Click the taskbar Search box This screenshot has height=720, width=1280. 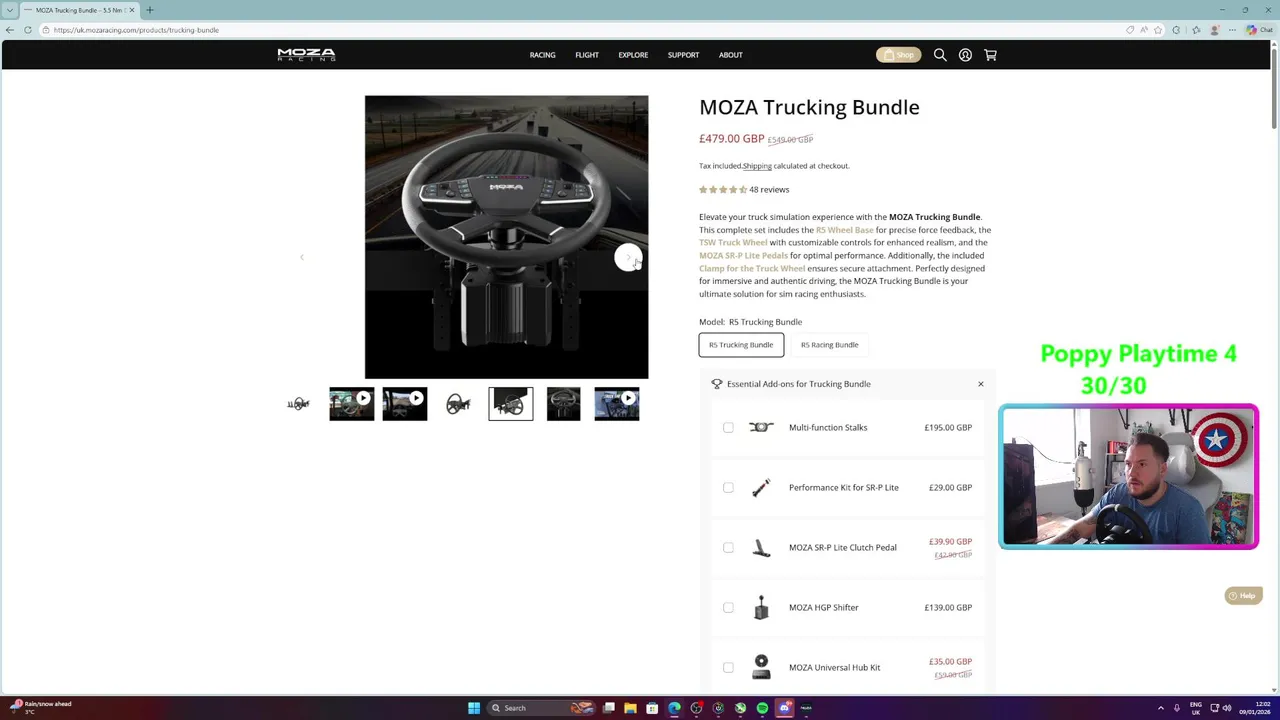click(x=541, y=708)
